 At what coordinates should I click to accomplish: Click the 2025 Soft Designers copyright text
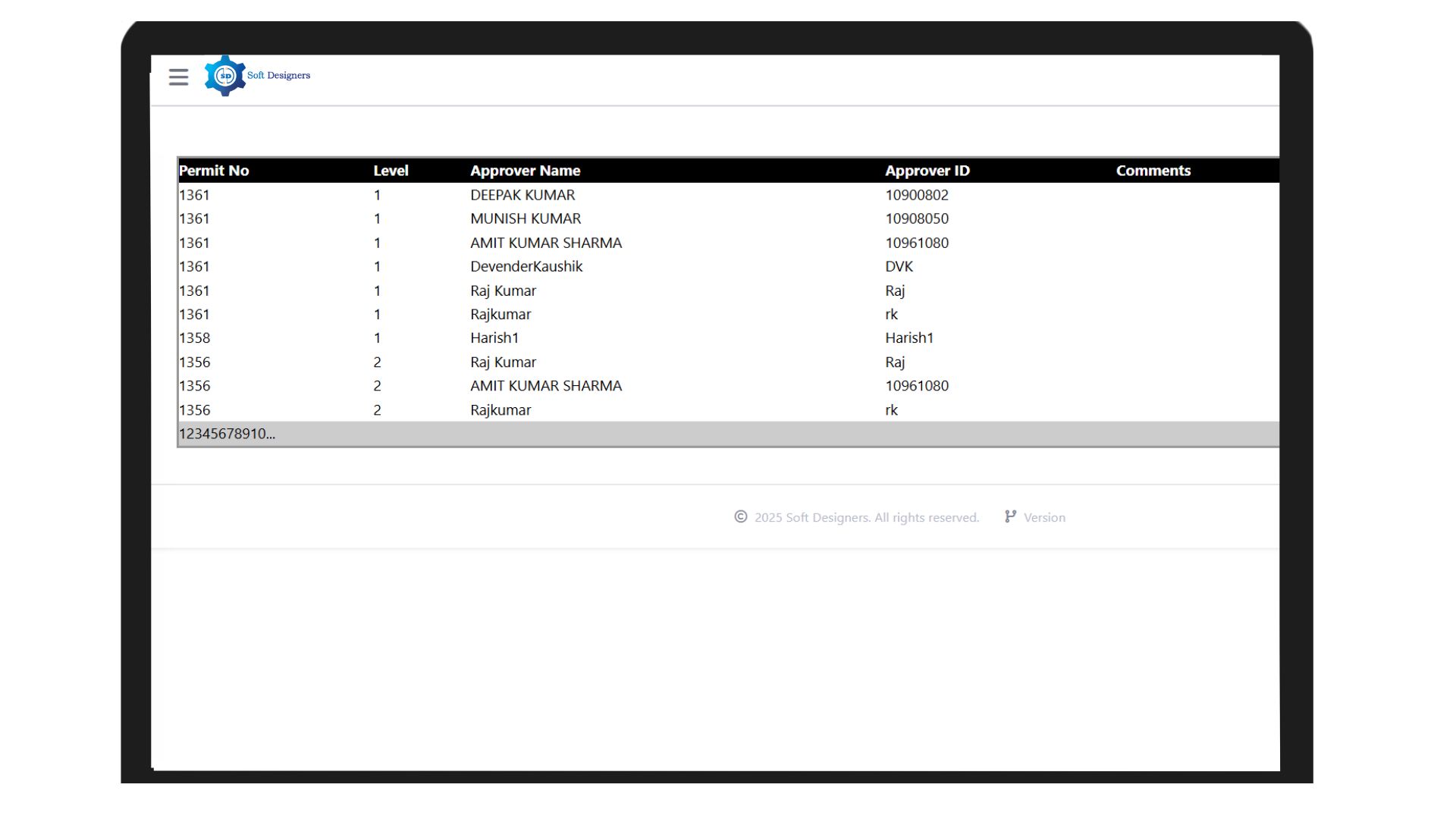click(866, 516)
